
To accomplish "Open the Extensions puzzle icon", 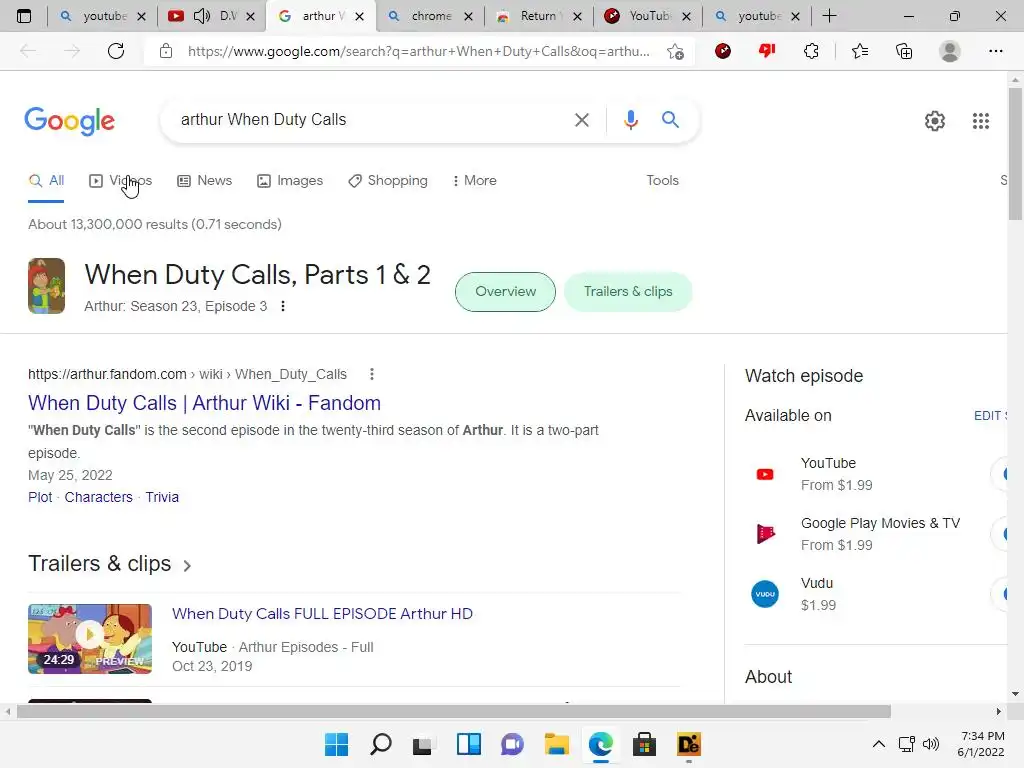I will tap(811, 51).
